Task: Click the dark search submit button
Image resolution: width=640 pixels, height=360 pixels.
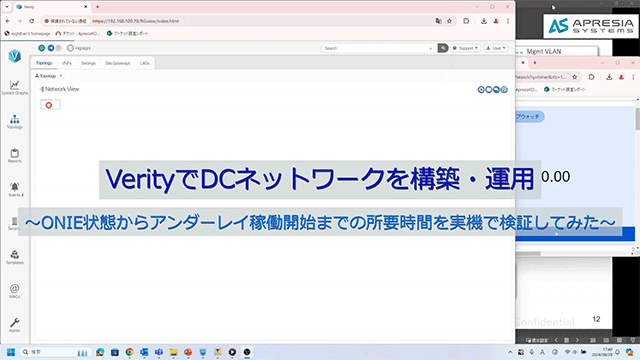Action: [442, 48]
